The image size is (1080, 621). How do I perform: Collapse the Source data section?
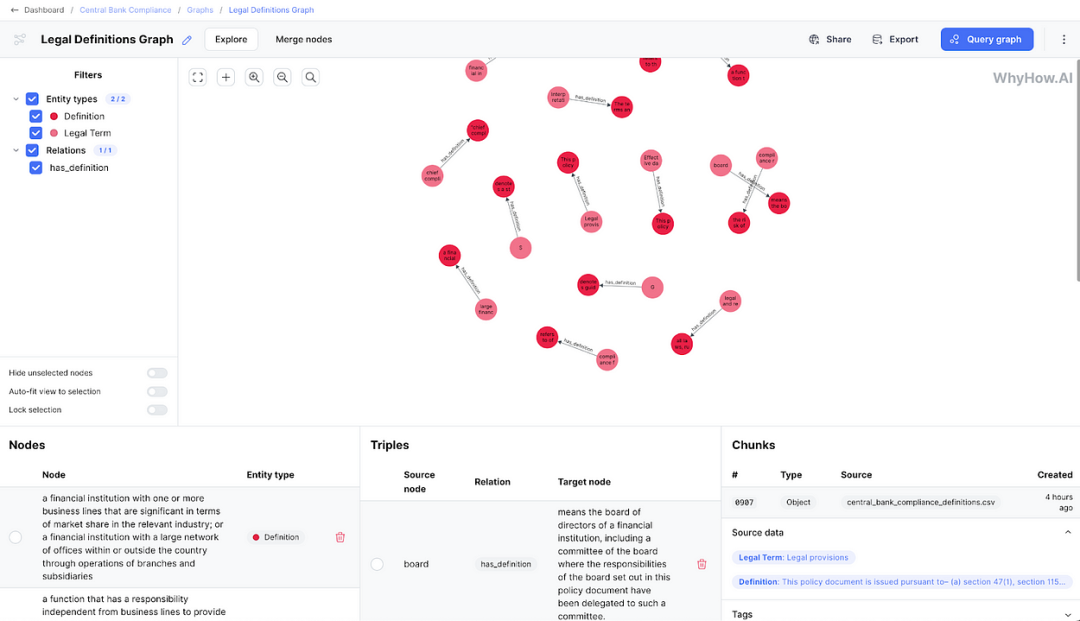1068,532
